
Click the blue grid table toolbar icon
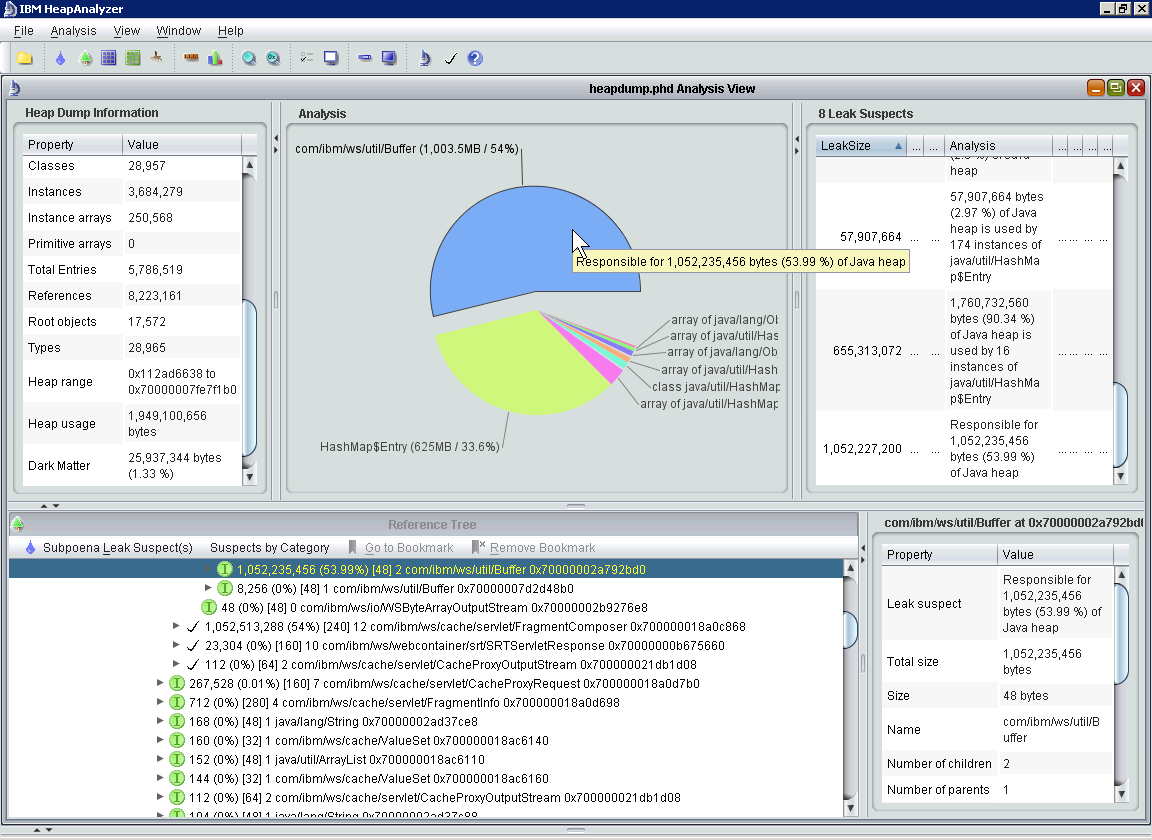coord(108,57)
